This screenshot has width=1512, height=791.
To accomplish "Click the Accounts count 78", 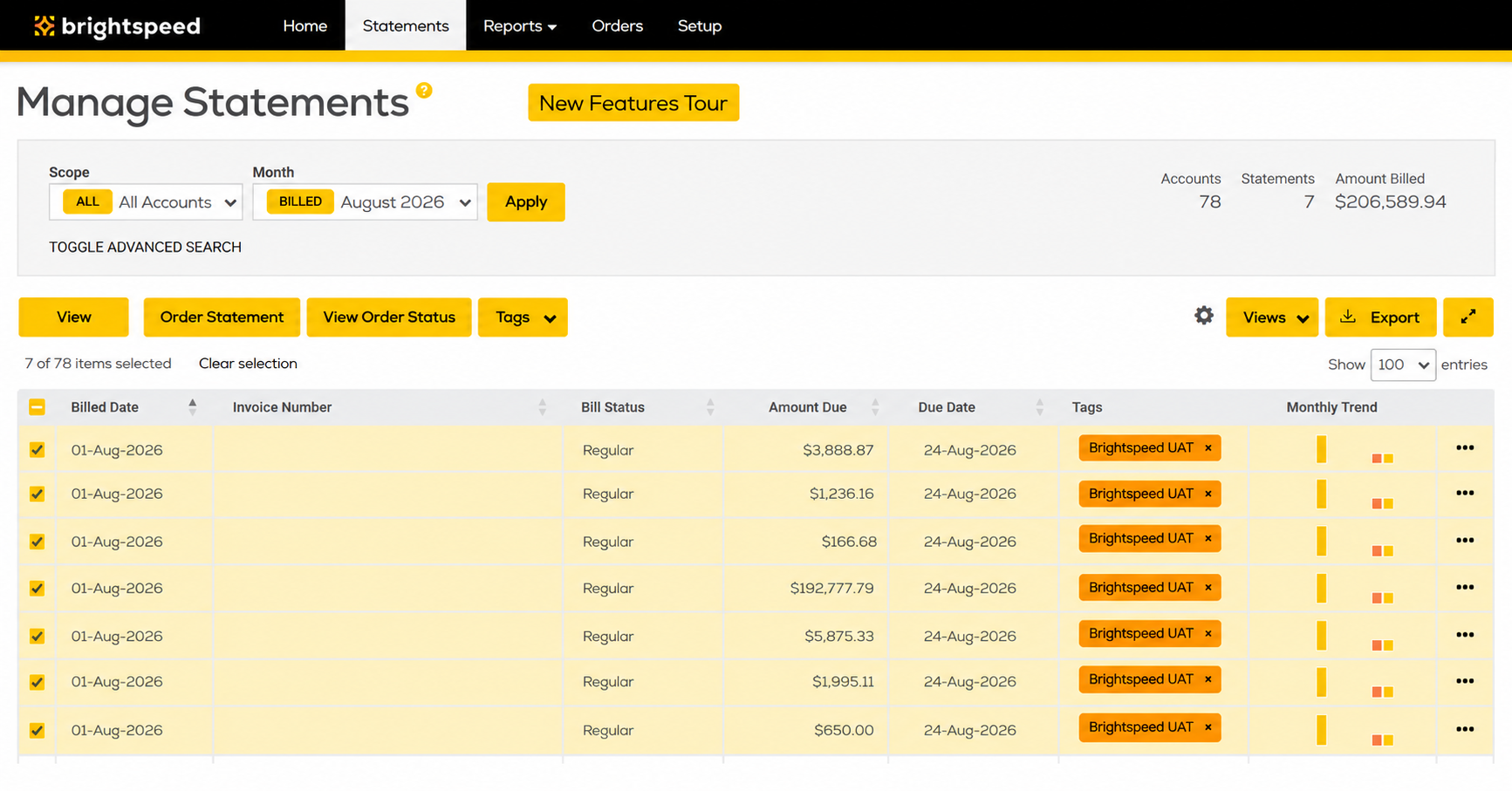I will point(1210,202).
